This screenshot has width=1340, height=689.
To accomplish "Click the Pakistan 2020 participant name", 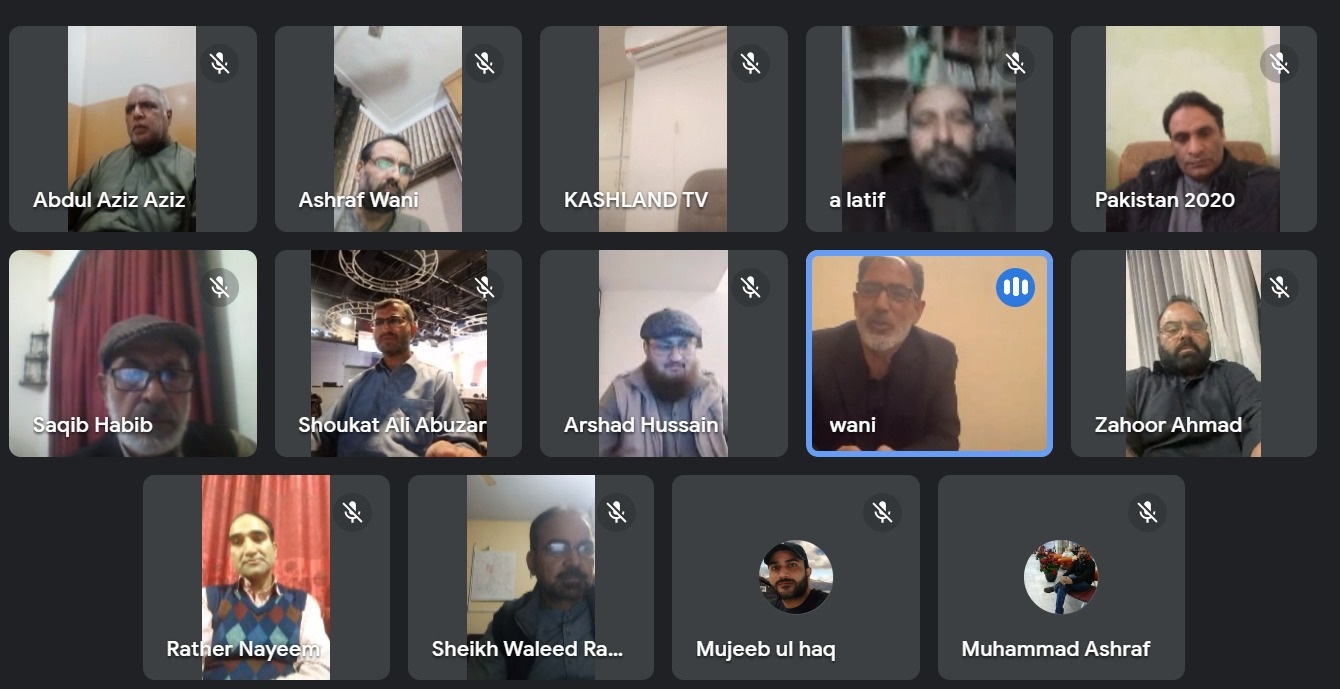I will pos(1165,200).
